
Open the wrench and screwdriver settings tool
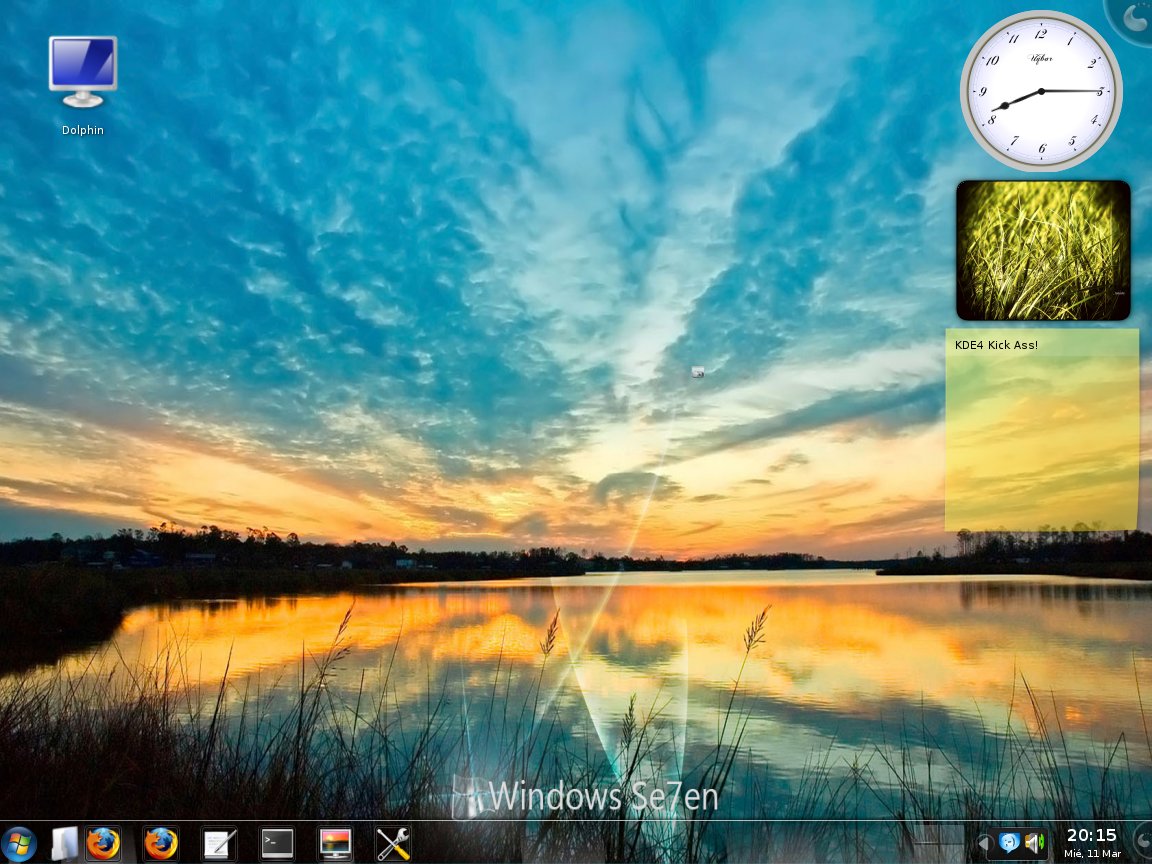tap(393, 844)
